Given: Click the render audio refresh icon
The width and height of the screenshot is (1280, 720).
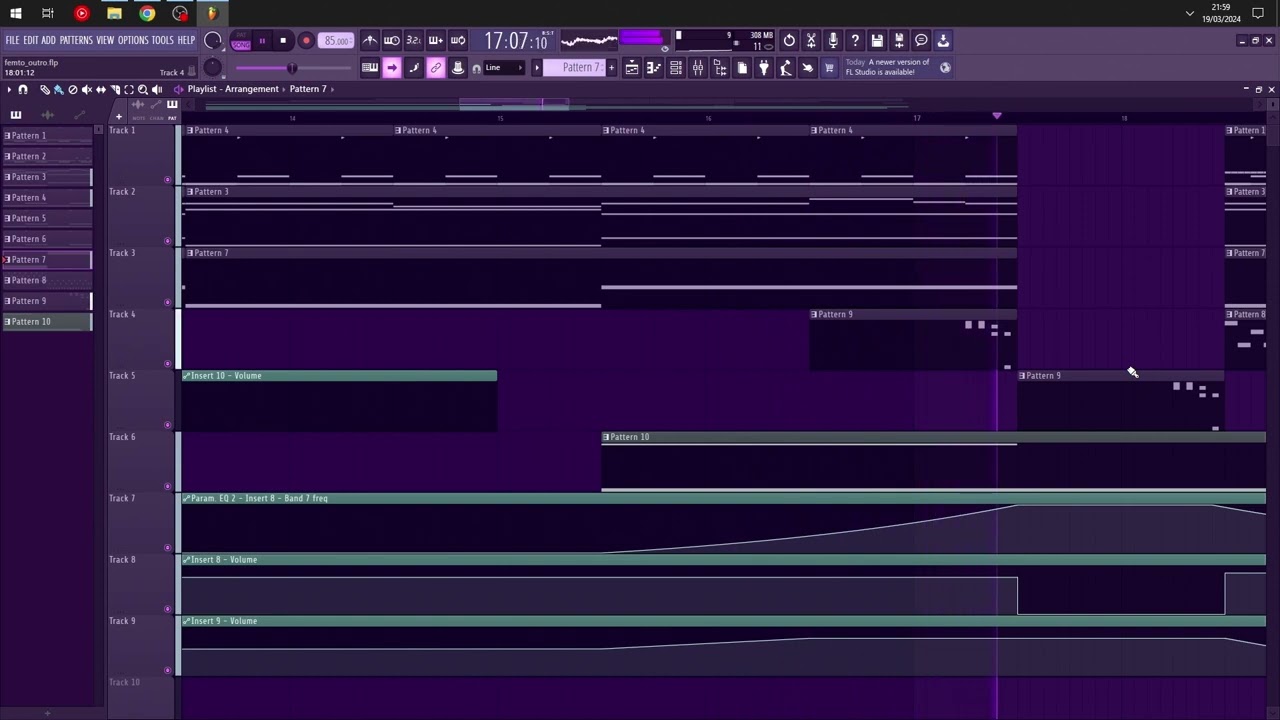Looking at the screenshot, I should 789,40.
